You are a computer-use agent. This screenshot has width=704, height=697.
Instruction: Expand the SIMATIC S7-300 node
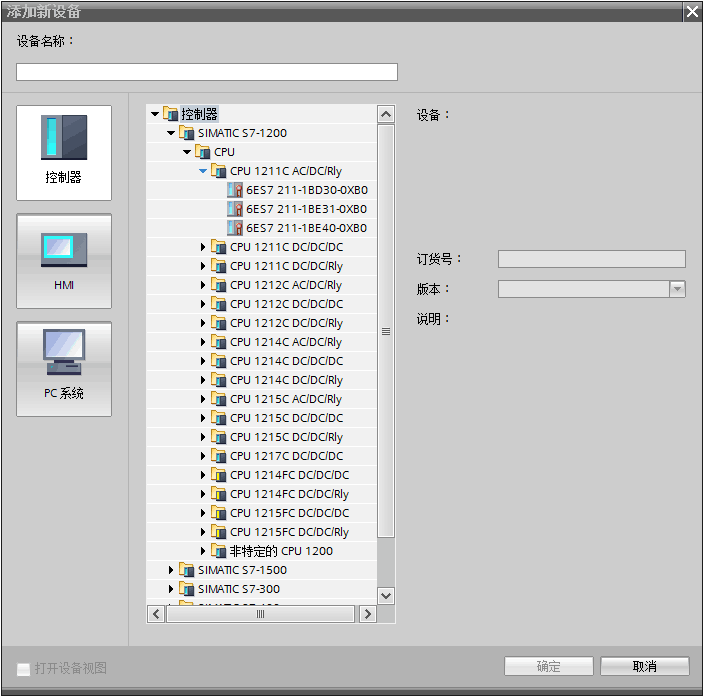[171, 589]
